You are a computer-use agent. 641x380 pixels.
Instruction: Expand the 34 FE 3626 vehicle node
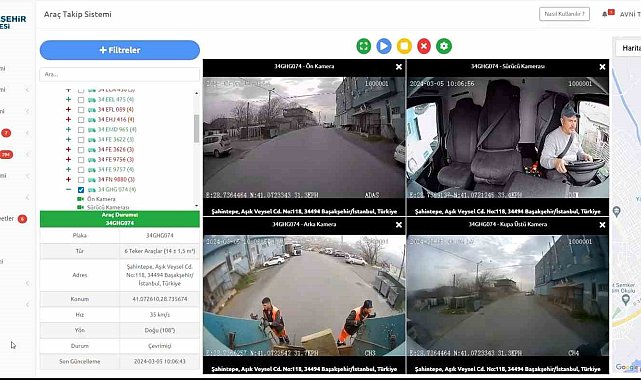click(68, 150)
